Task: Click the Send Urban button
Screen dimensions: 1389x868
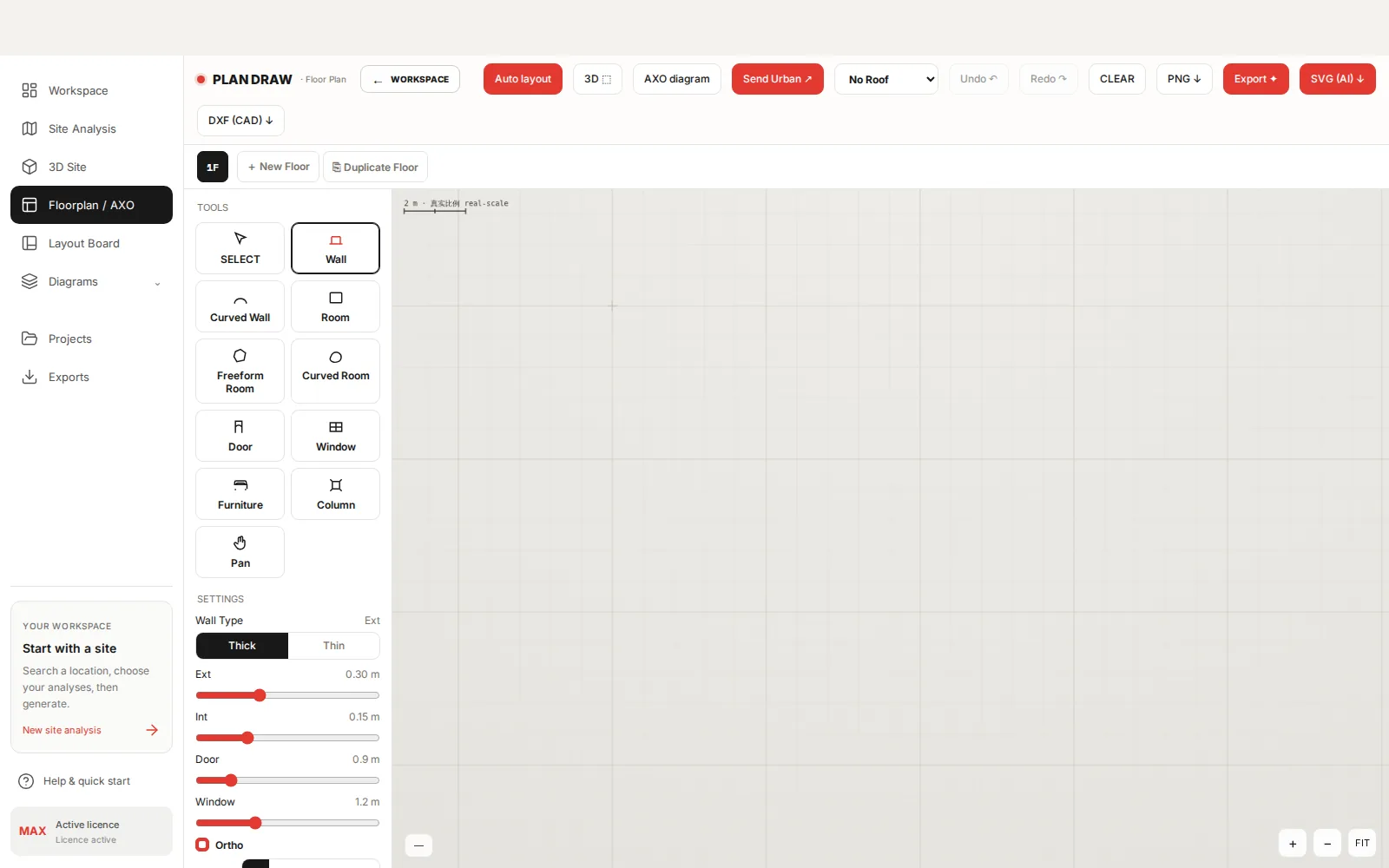Action: click(777, 79)
